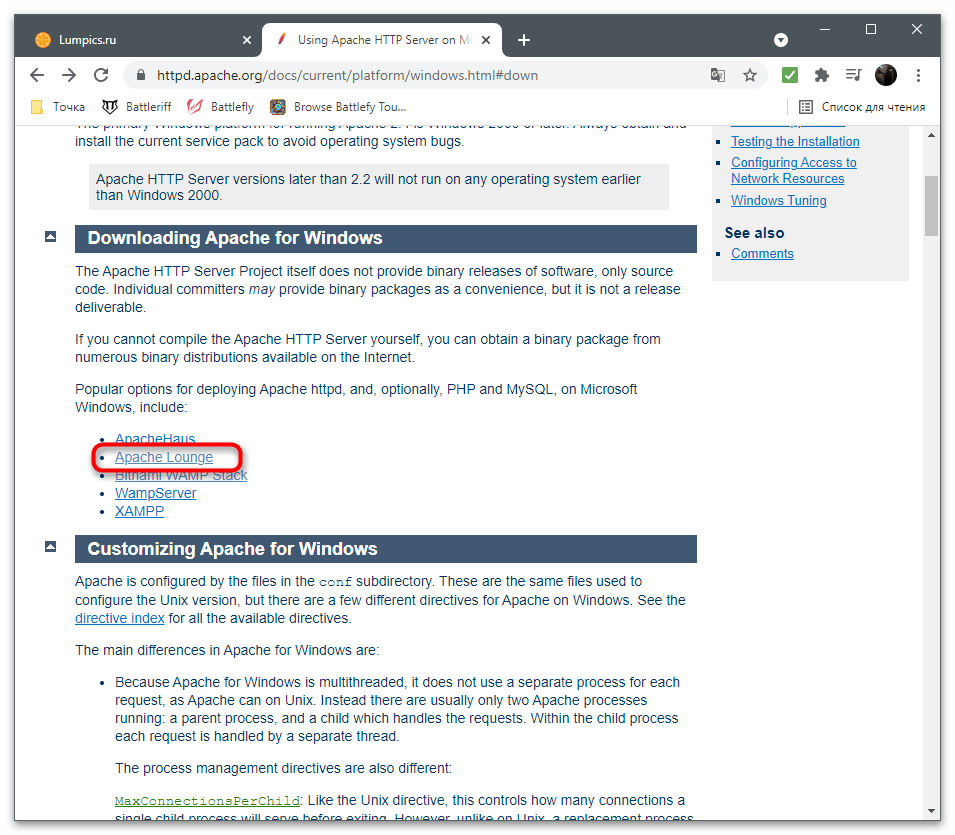Open the tab search dropdown arrow

(x=781, y=40)
